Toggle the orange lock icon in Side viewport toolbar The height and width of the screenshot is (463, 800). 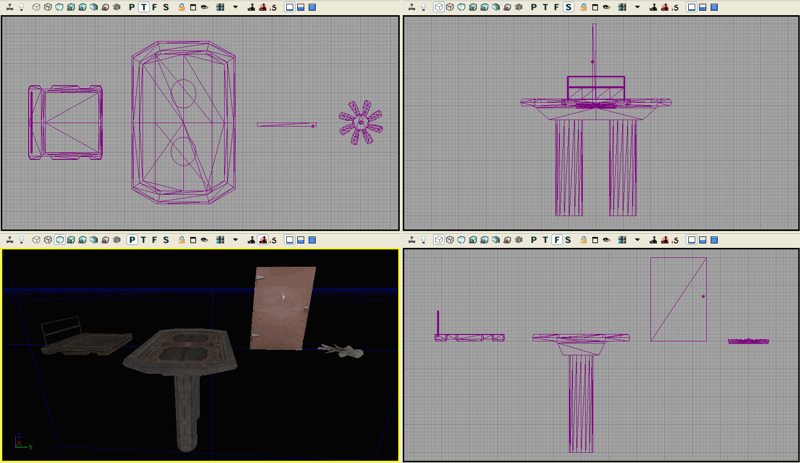(584, 7)
